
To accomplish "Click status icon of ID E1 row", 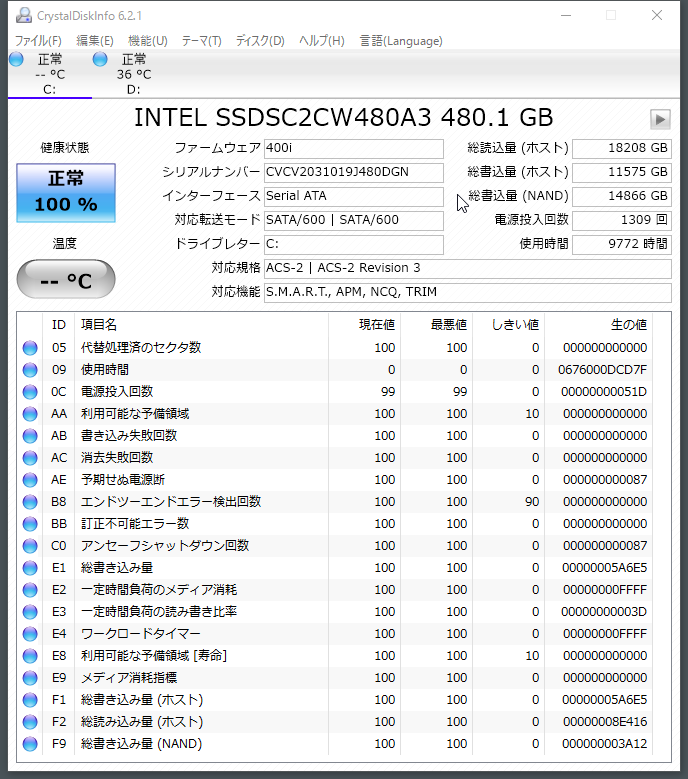I will click(x=30, y=568).
